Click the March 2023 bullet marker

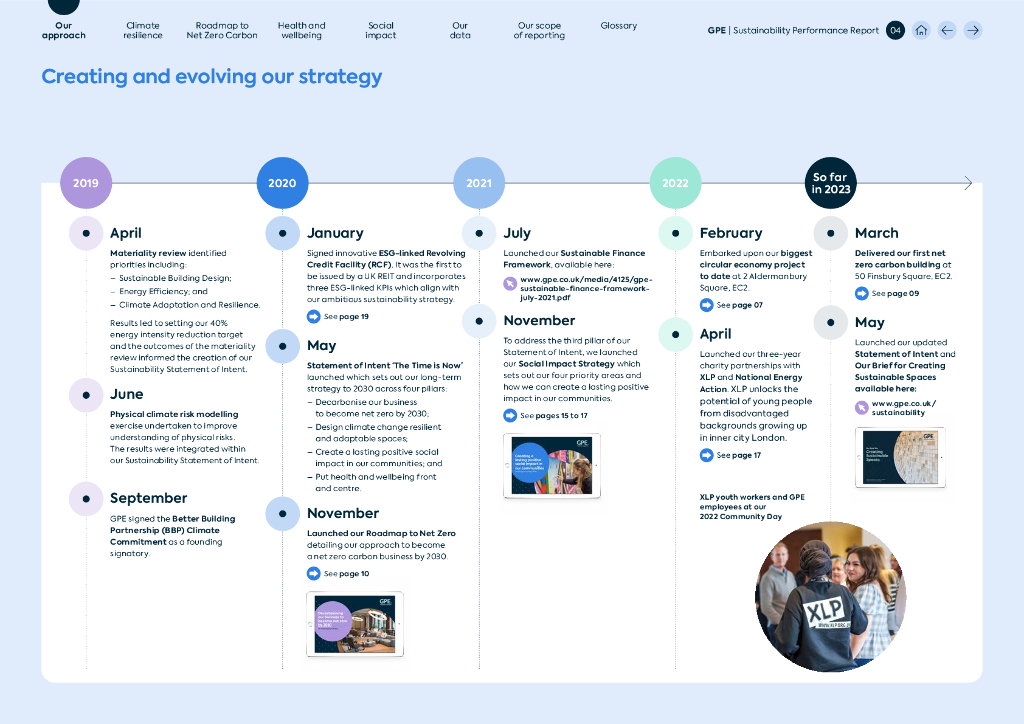pos(831,233)
